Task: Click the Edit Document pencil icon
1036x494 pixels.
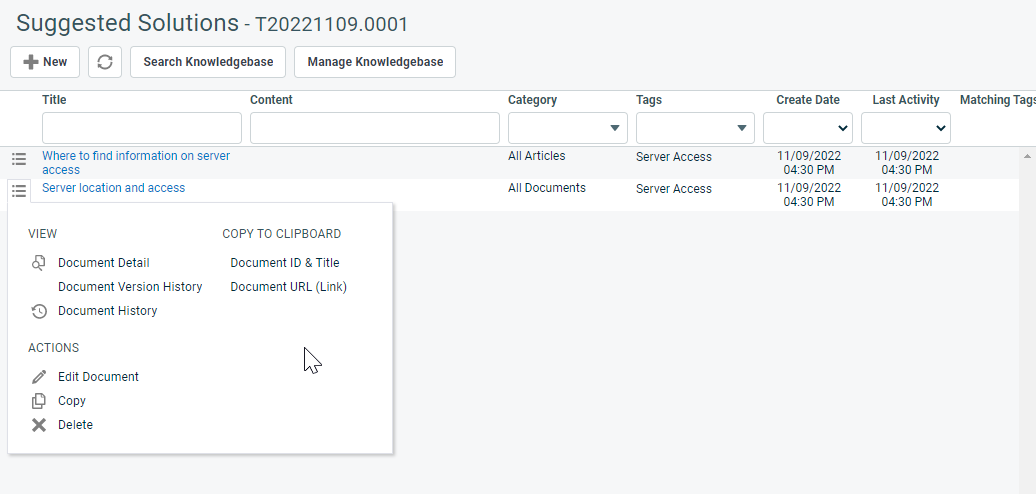Action: pyautogui.click(x=39, y=377)
